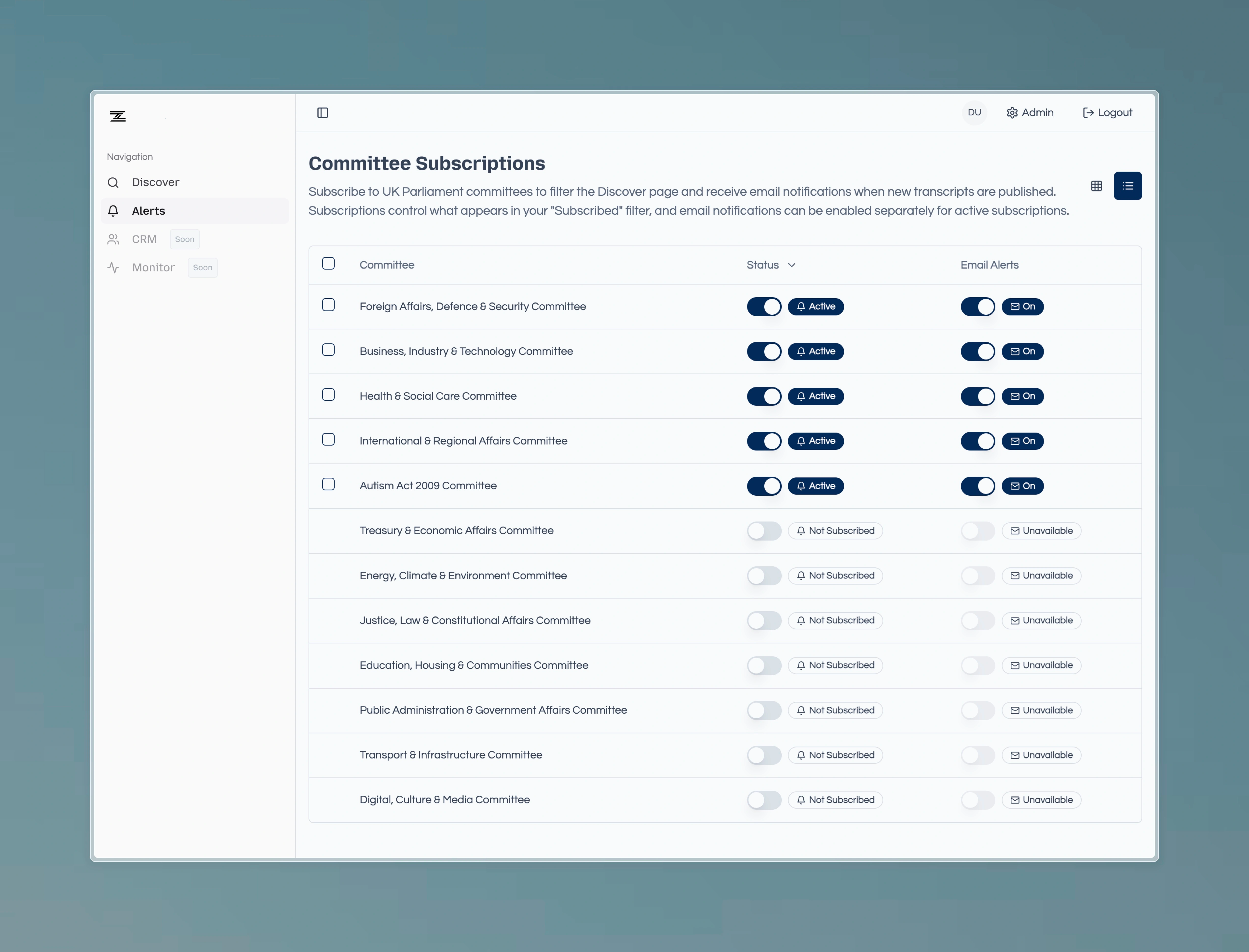
Task: Disable status toggle for Health & Social Care Committee
Action: tap(764, 396)
